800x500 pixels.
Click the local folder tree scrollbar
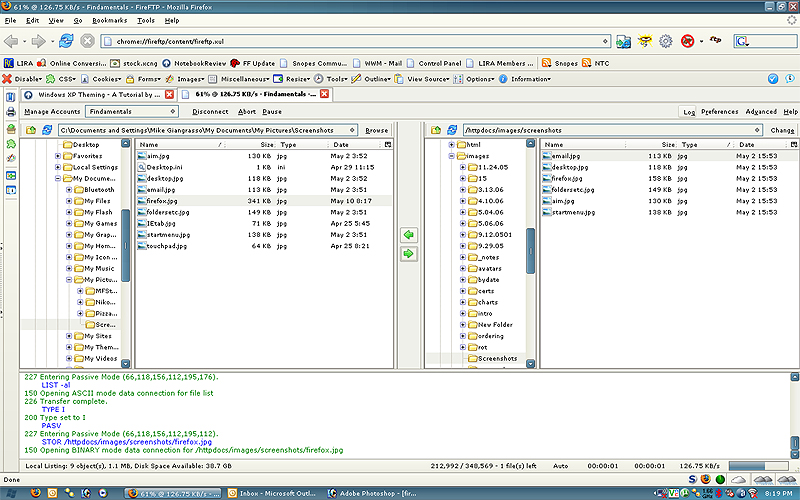126,245
